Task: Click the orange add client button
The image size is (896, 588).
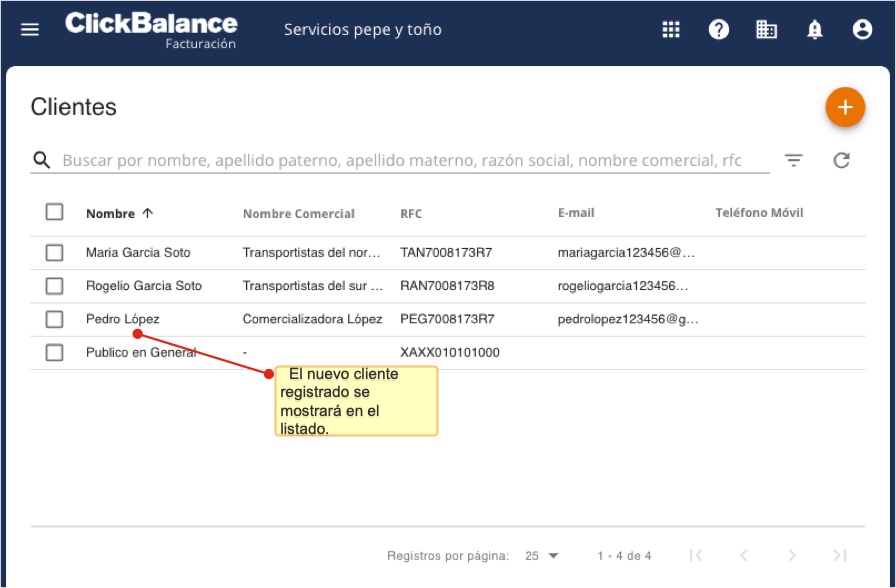Action: [x=844, y=108]
